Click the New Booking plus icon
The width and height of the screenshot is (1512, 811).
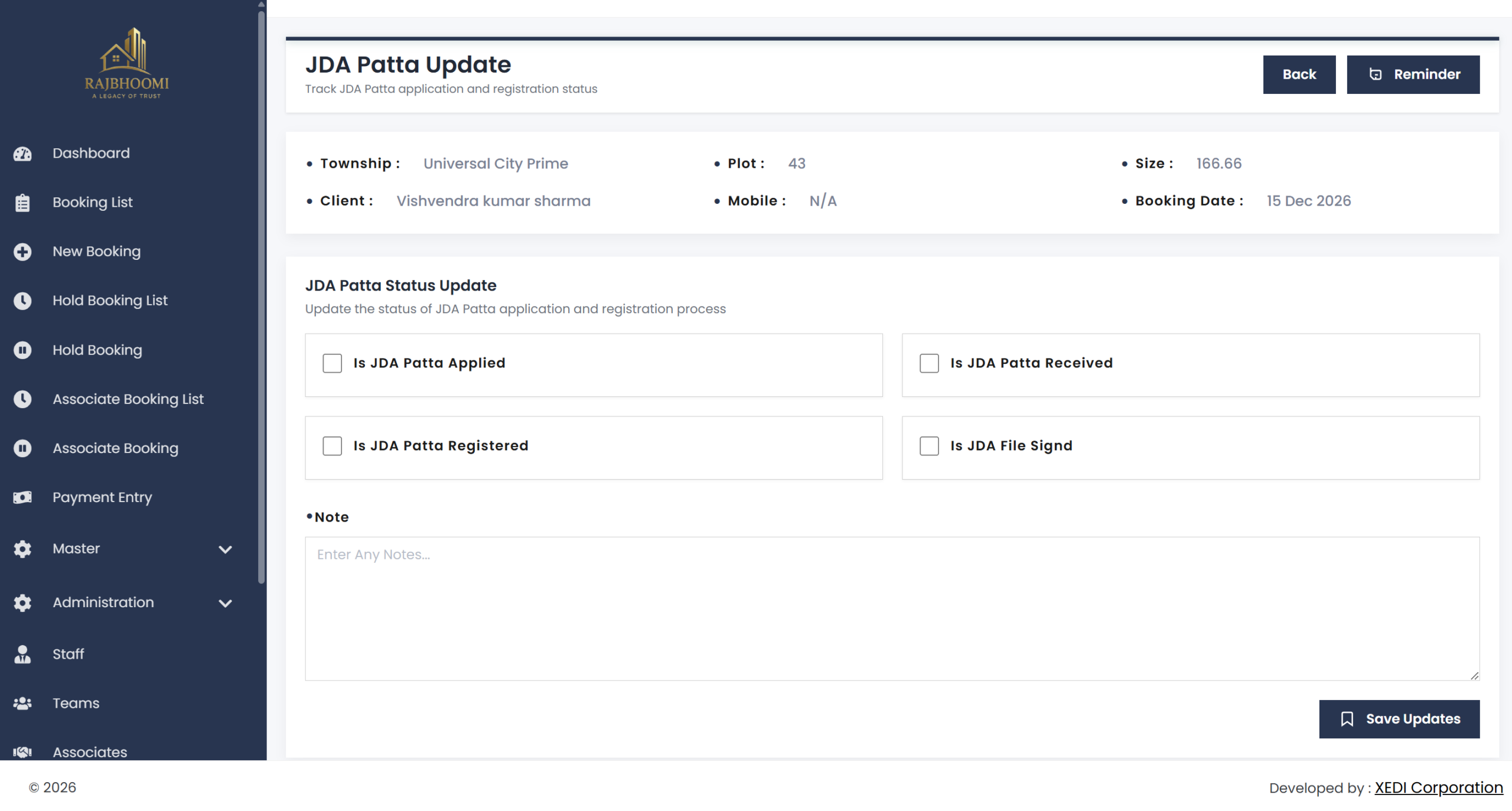pos(22,252)
